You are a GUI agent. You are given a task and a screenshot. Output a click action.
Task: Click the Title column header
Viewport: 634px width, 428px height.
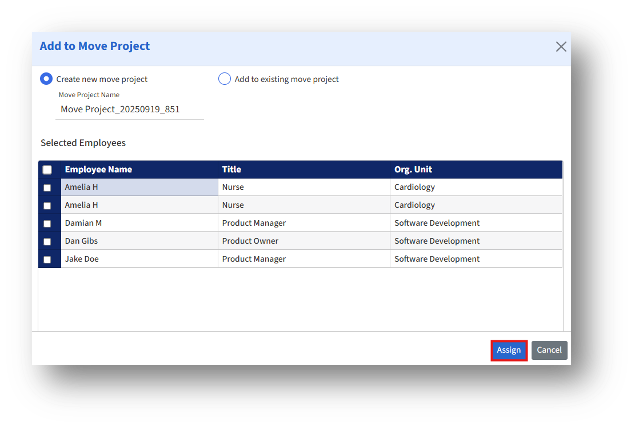(x=233, y=170)
